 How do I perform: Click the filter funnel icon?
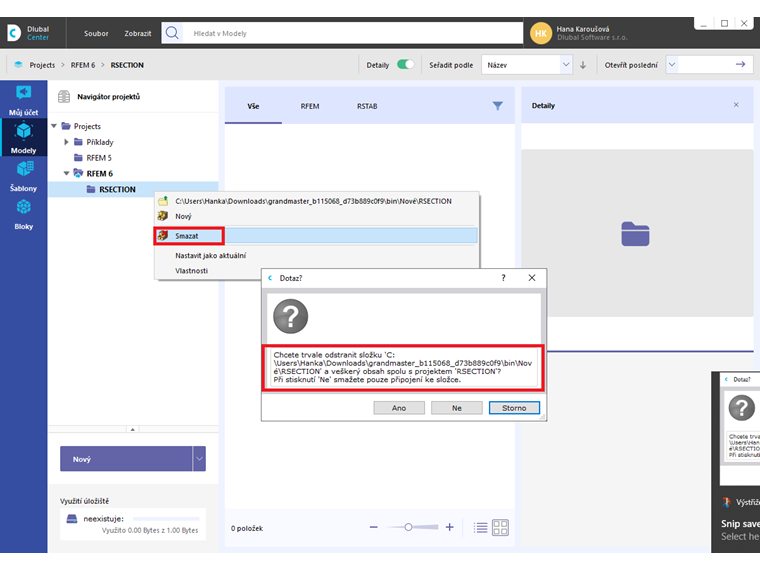[497, 106]
